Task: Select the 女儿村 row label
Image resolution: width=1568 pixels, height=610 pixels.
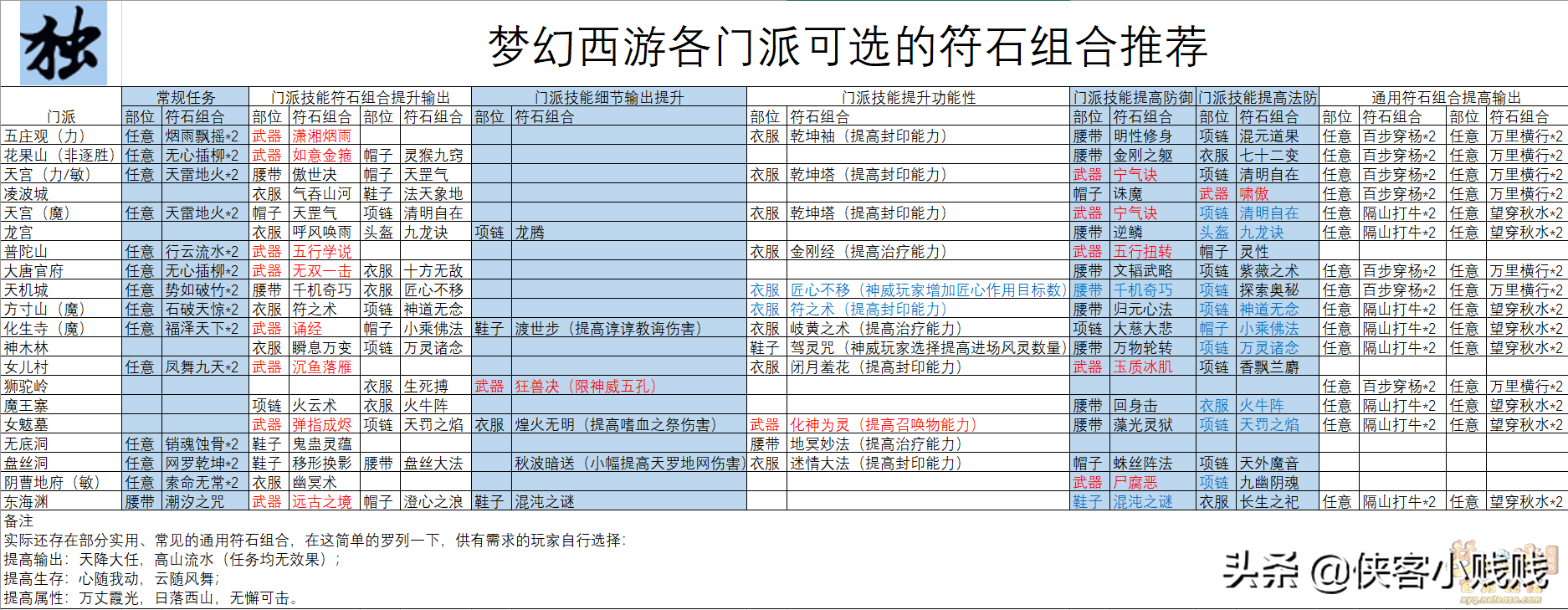Action: pyautogui.click(x=61, y=367)
